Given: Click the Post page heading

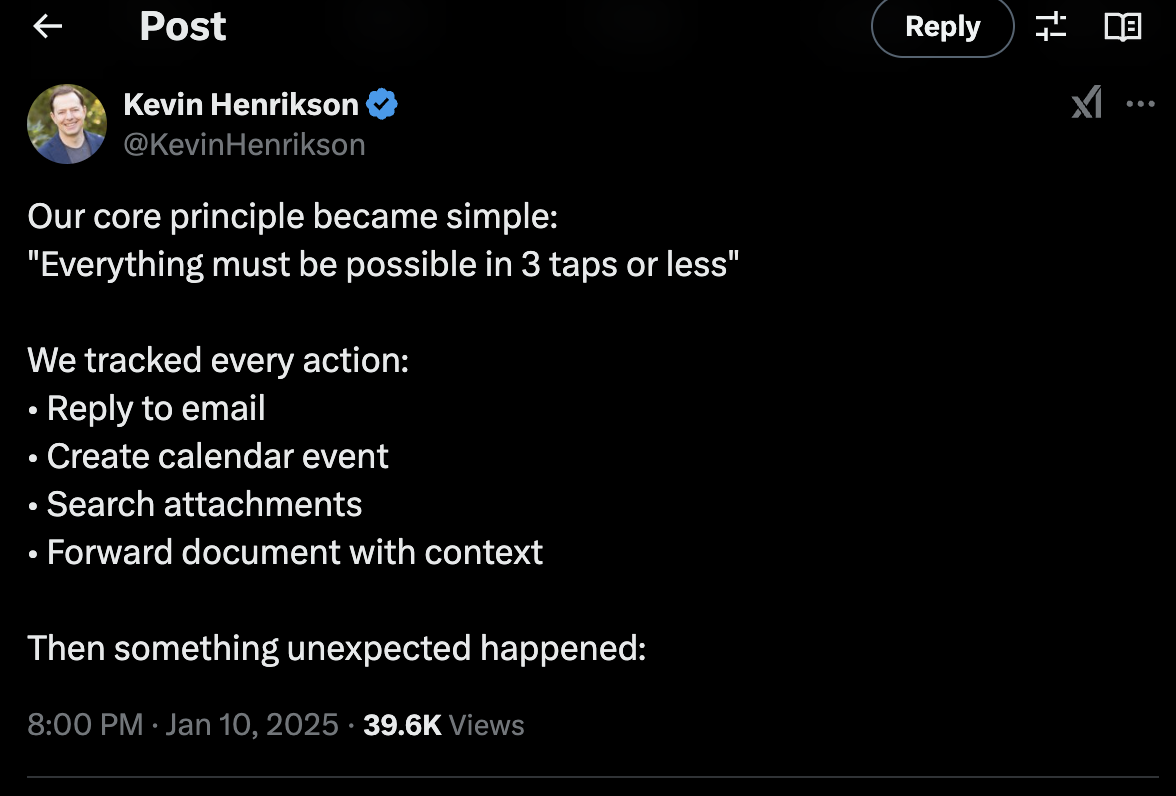Looking at the screenshot, I should coord(183,27).
